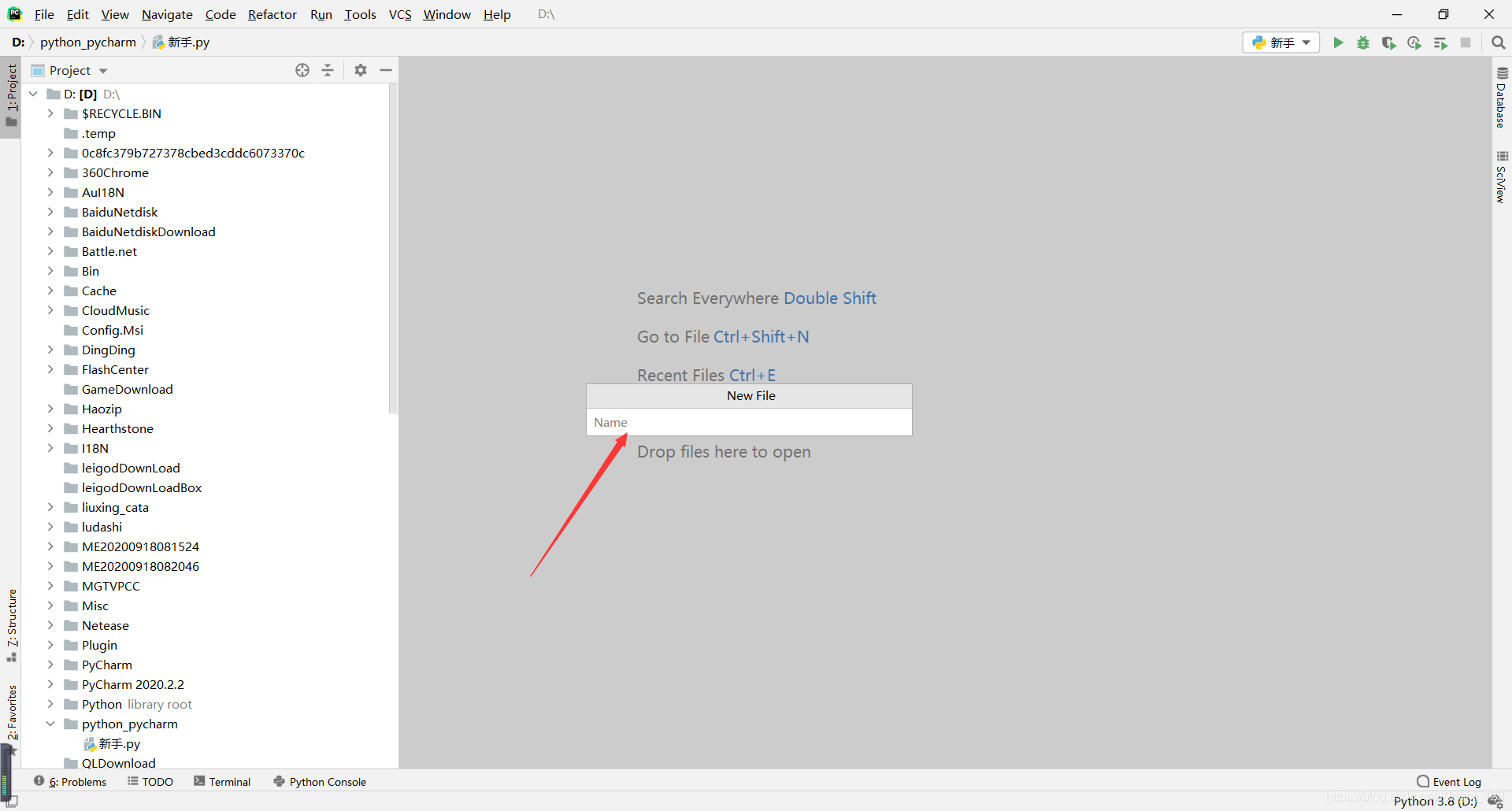Open the Window menu
1512x811 pixels.
[447, 14]
